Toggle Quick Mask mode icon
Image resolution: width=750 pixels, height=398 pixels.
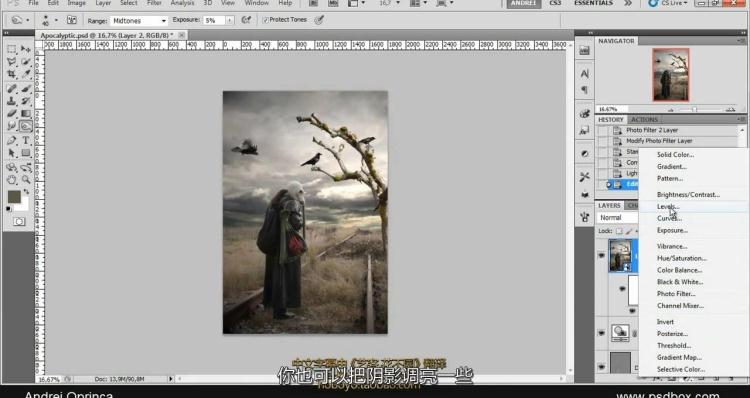[19, 221]
